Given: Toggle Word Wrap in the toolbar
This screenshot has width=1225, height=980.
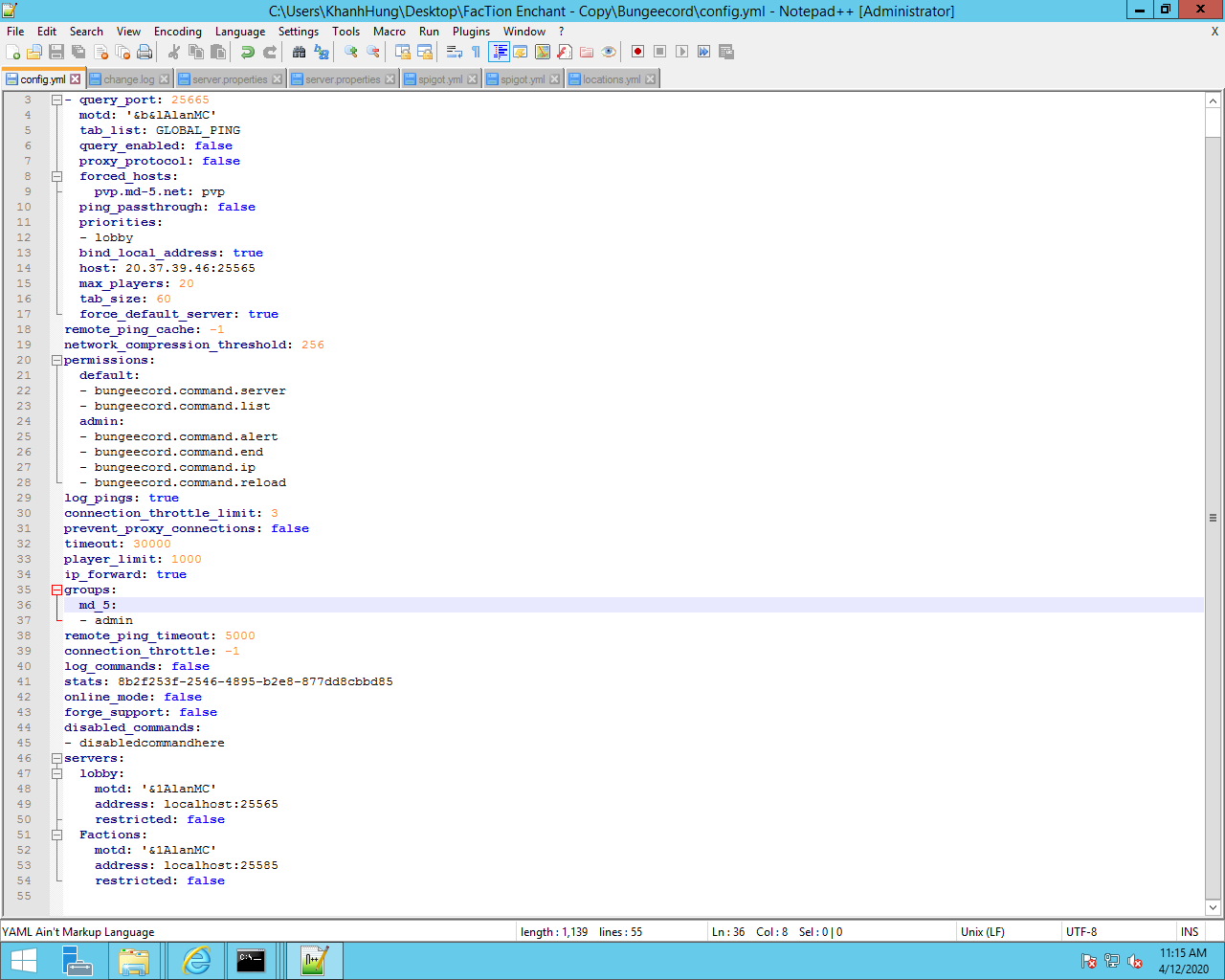Looking at the screenshot, I should (454, 52).
